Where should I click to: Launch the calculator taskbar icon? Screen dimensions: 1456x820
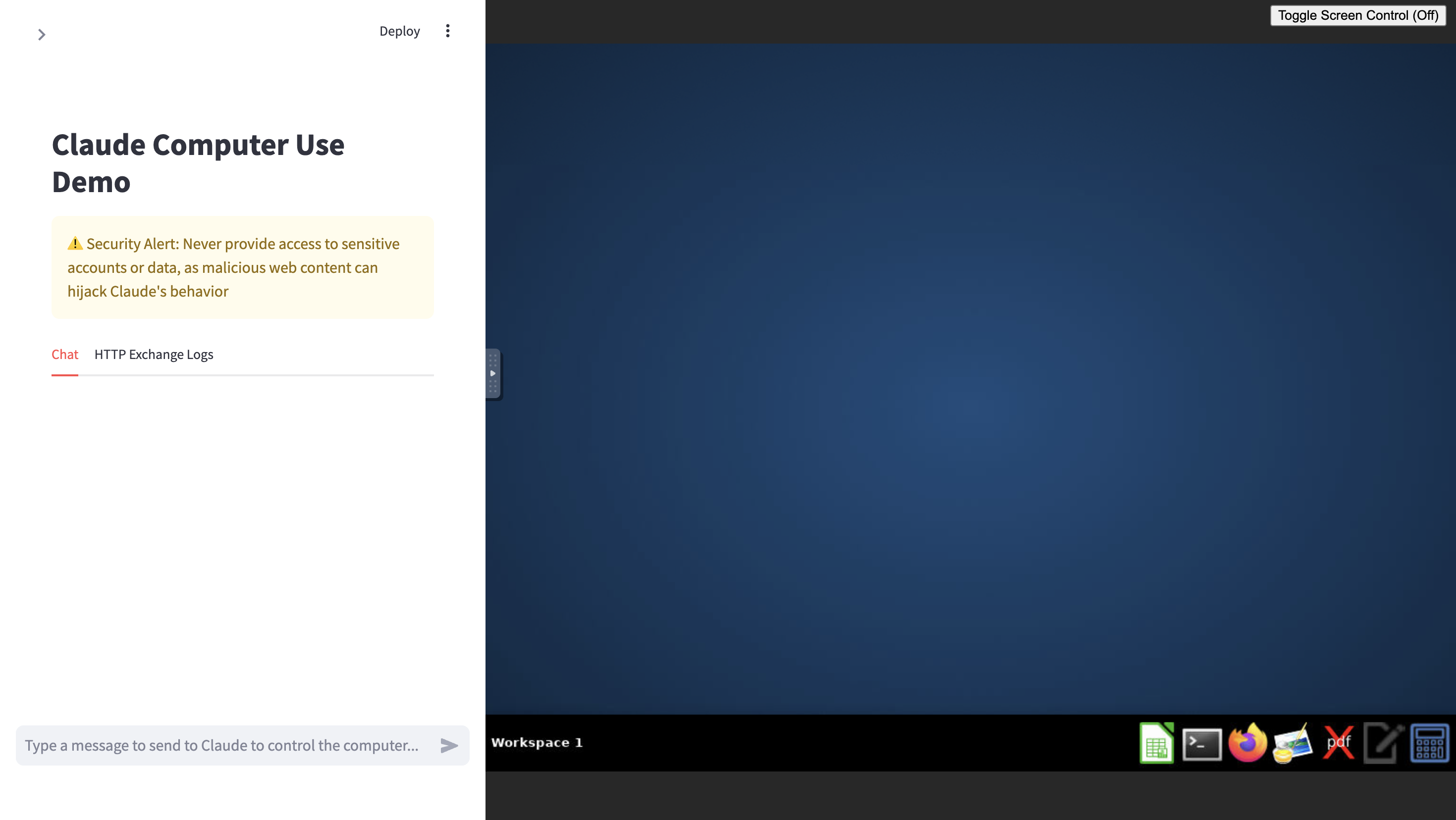pyautogui.click(x=1429, y=743)
